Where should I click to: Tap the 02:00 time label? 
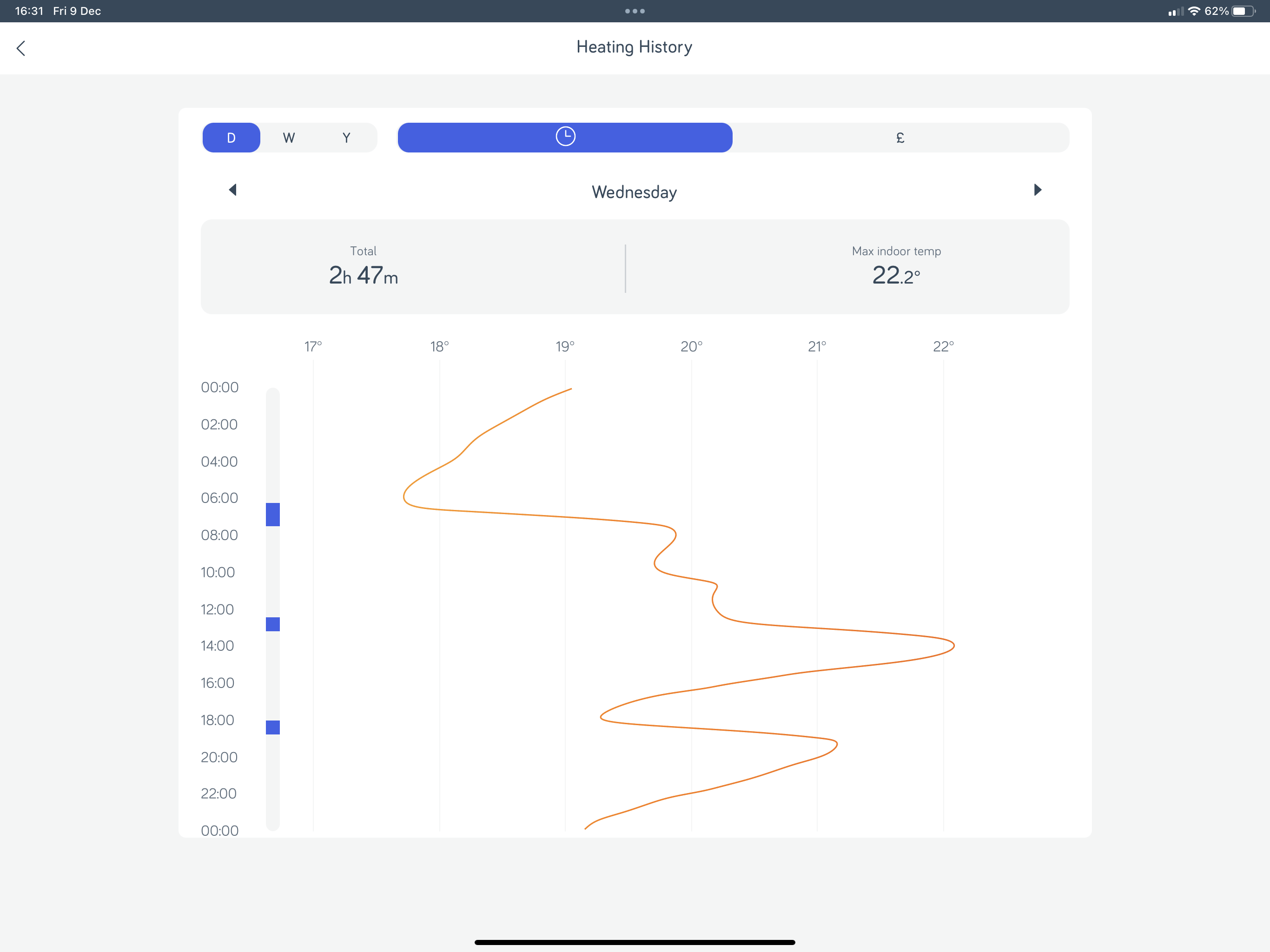point(219,424)
